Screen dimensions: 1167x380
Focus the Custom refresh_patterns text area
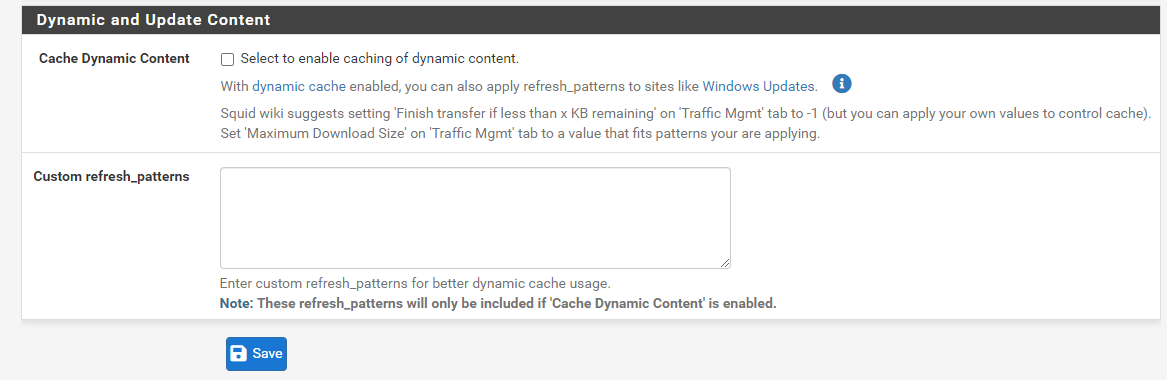[x=475, y=218]
